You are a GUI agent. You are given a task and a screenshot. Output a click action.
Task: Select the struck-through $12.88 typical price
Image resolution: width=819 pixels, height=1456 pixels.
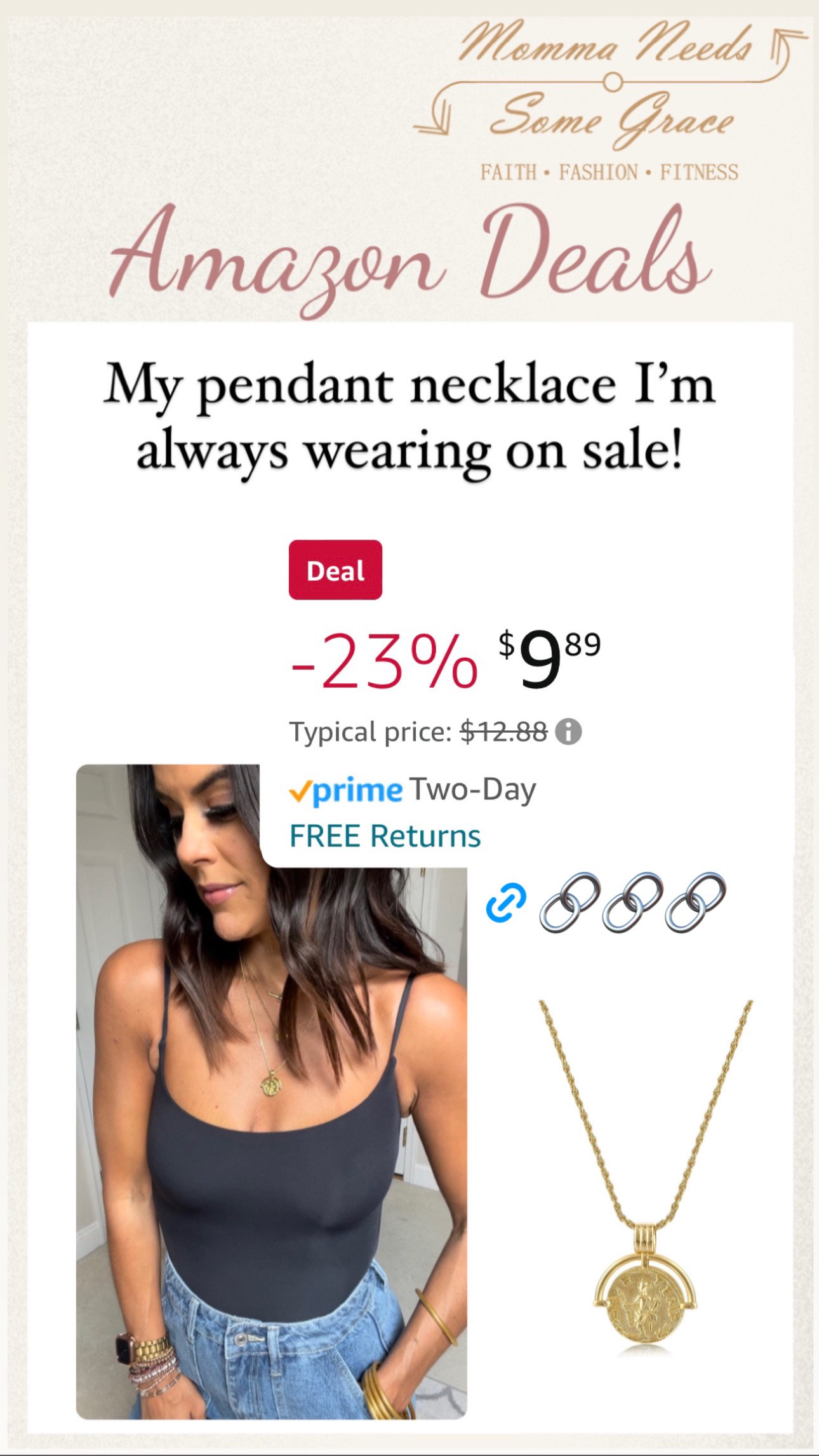point(503,732)
